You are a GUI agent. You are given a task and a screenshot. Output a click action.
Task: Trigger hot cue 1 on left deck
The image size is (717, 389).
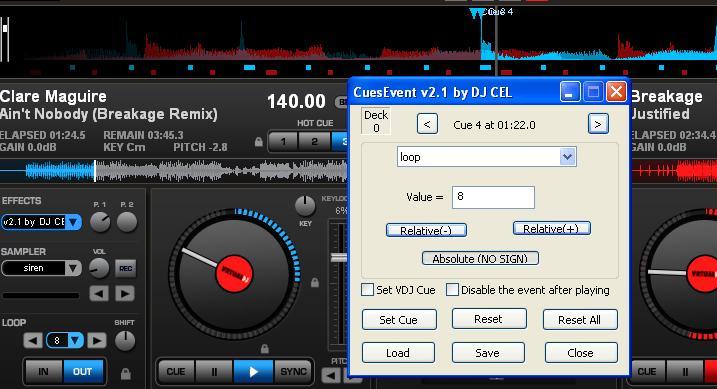pyautogui.click(x=283, y=141)
